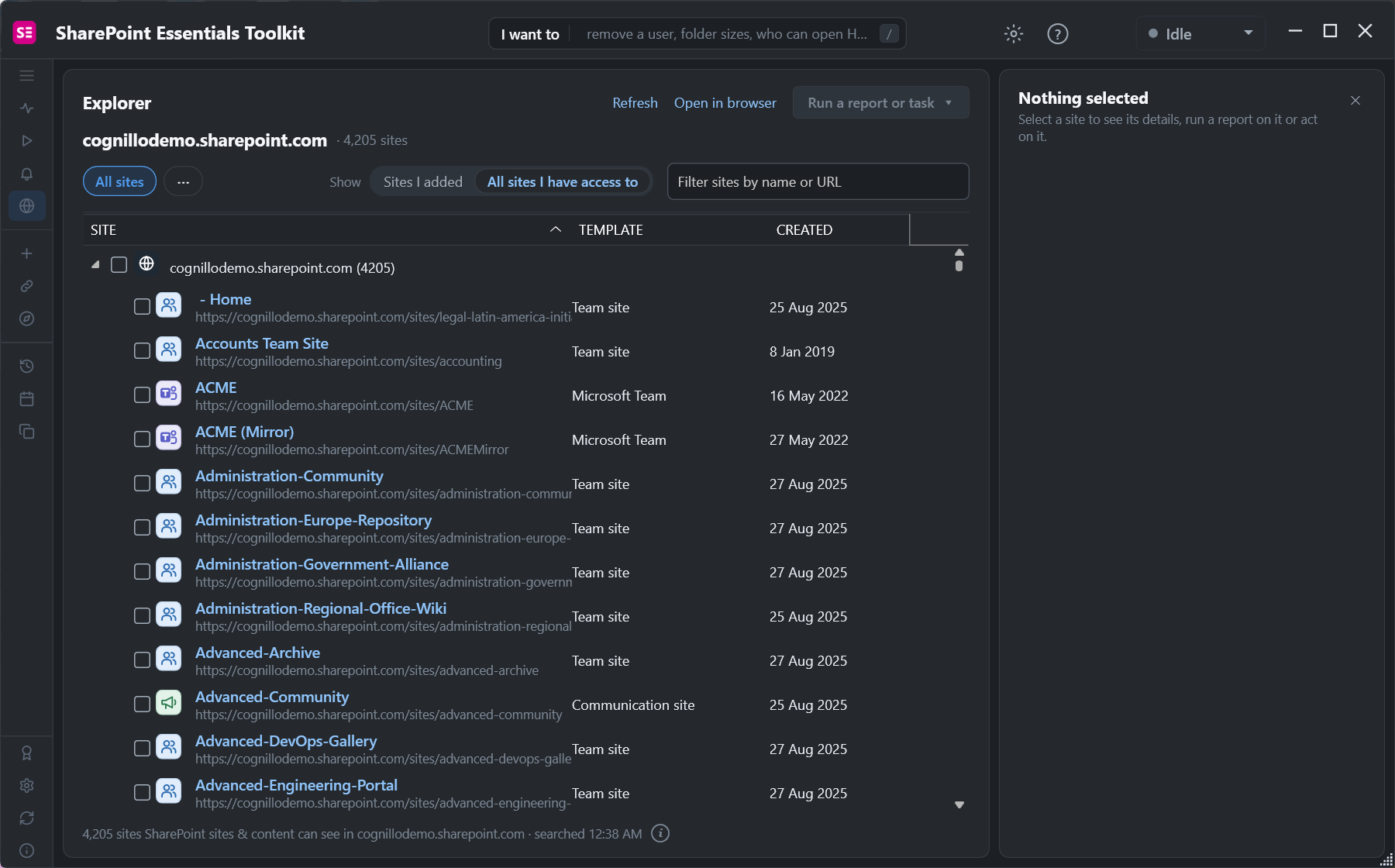Check the root cognillodemo.sharepoint.com checkbox

coord(119,265)
